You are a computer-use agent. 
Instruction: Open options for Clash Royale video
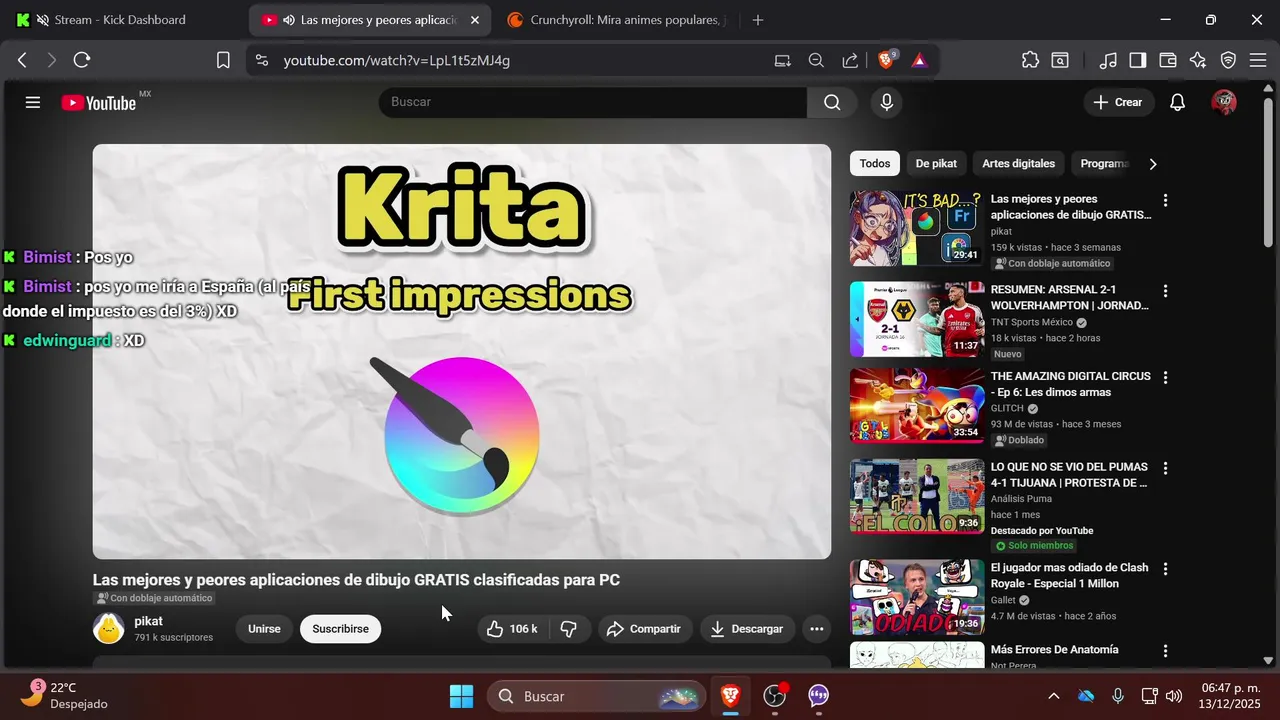[1165, 568]
